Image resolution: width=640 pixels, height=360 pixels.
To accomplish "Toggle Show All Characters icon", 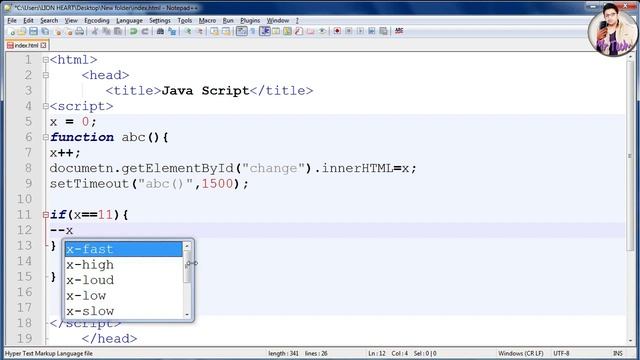I will tap(253, 31).
